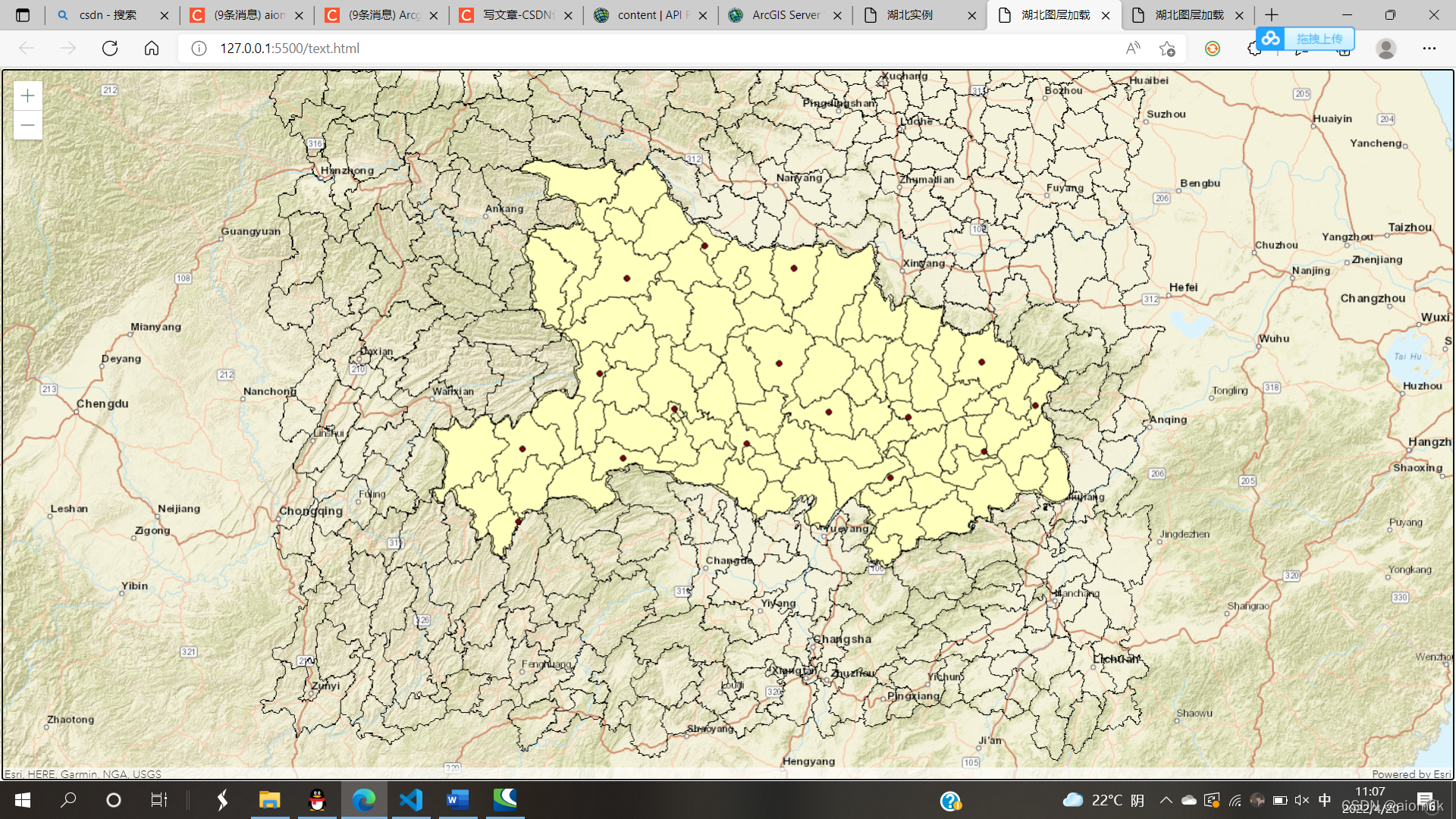The width and height of the screenshot is (1456, 819).
Task: Zoom in on the map
Action: point(28,96)
